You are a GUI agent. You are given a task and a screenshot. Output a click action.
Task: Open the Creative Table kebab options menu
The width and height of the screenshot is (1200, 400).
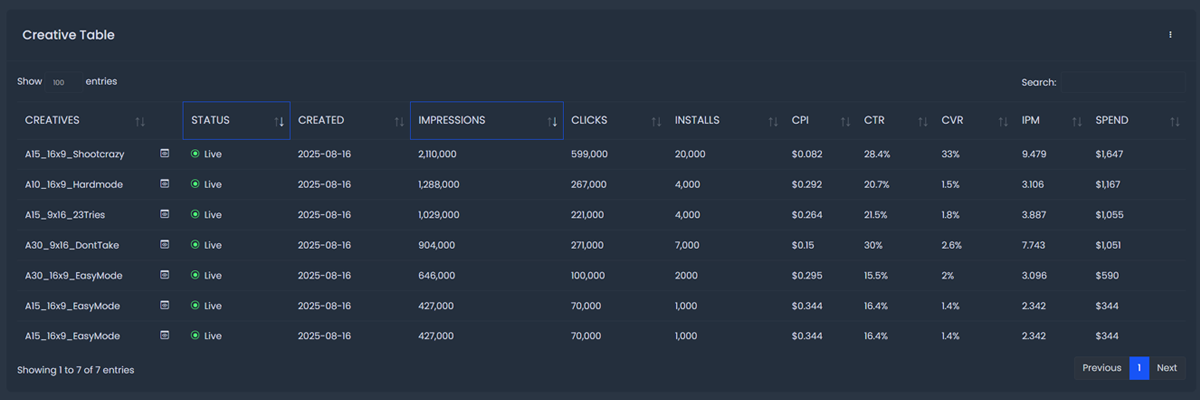click(x=1170, y=35)
